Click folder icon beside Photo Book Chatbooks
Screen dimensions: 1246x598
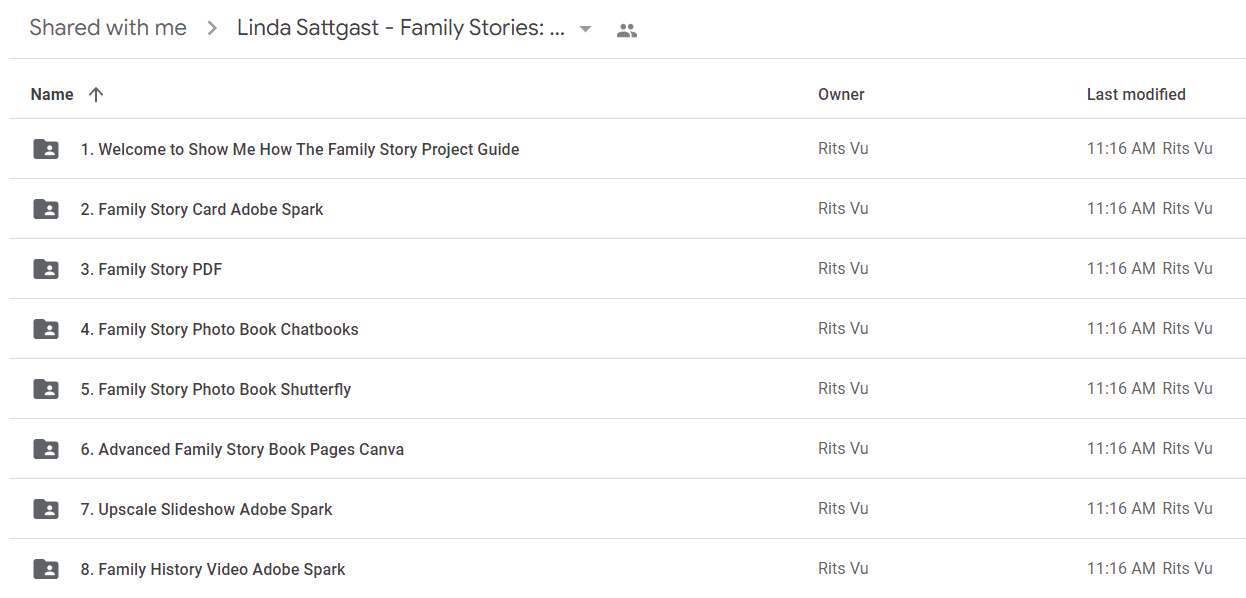(x=46, y=329)
